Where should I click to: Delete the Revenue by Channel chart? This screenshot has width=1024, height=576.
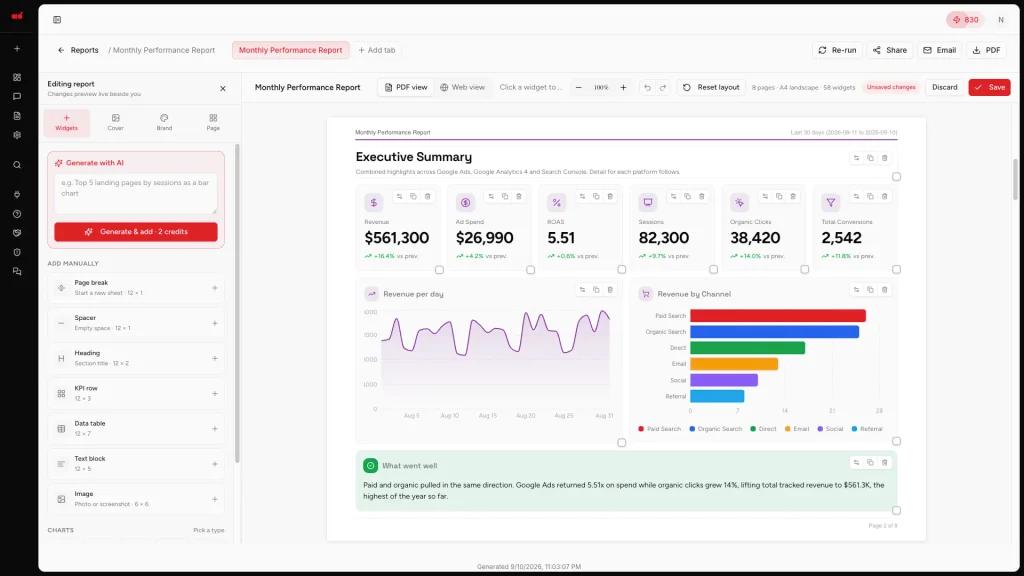coord(884,290)
